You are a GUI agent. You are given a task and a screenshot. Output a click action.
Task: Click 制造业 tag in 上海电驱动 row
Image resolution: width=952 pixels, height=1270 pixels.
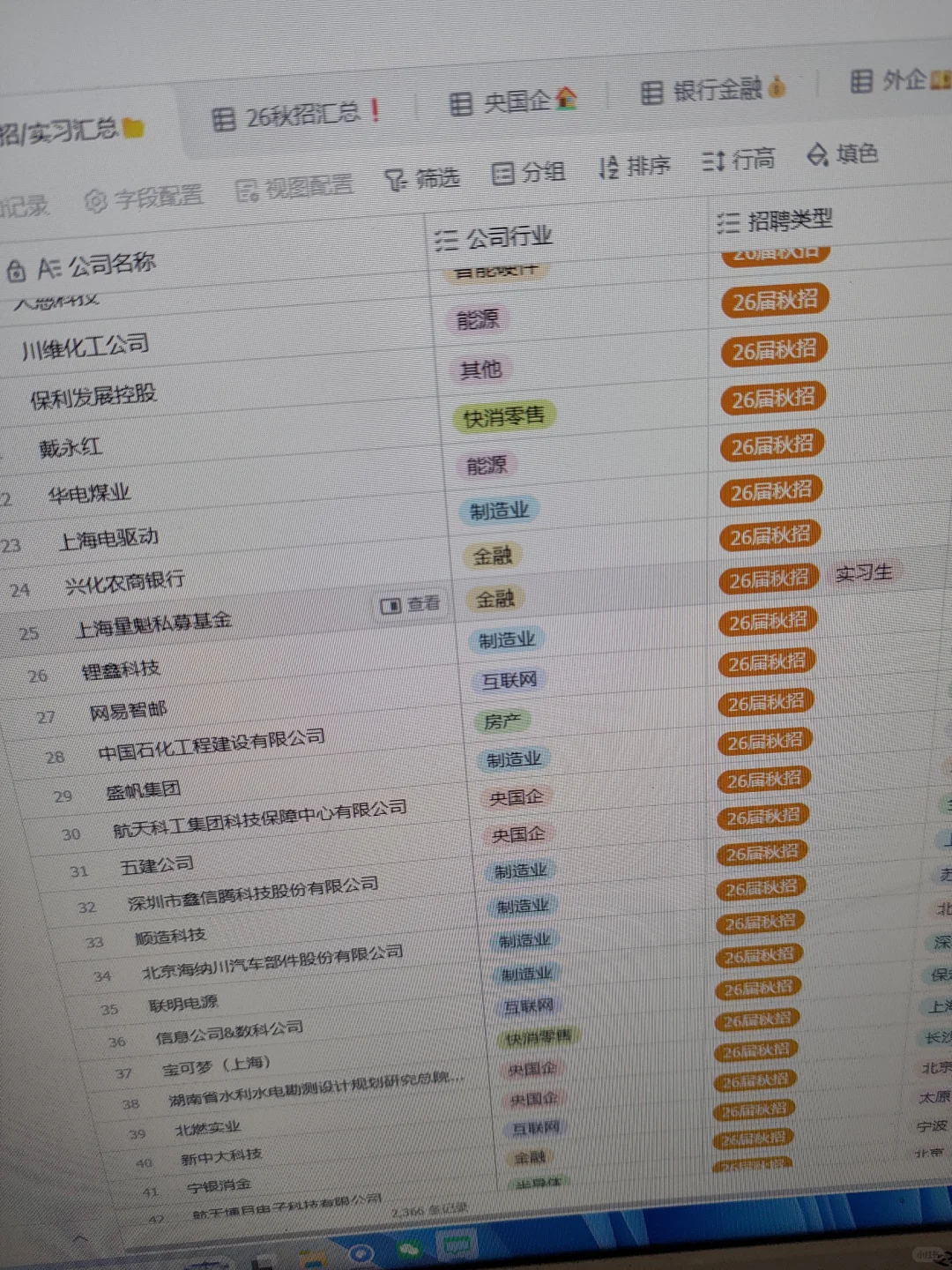point(499,510)
